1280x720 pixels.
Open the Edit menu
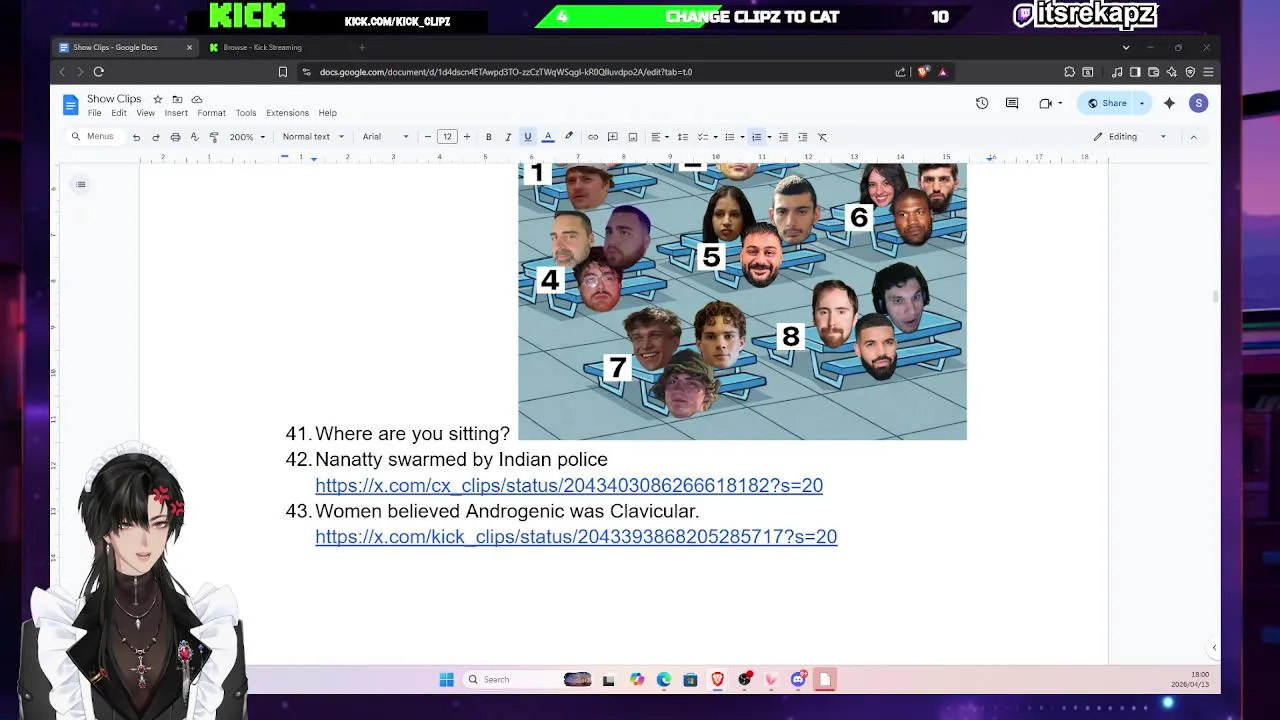tap(119, 113)
